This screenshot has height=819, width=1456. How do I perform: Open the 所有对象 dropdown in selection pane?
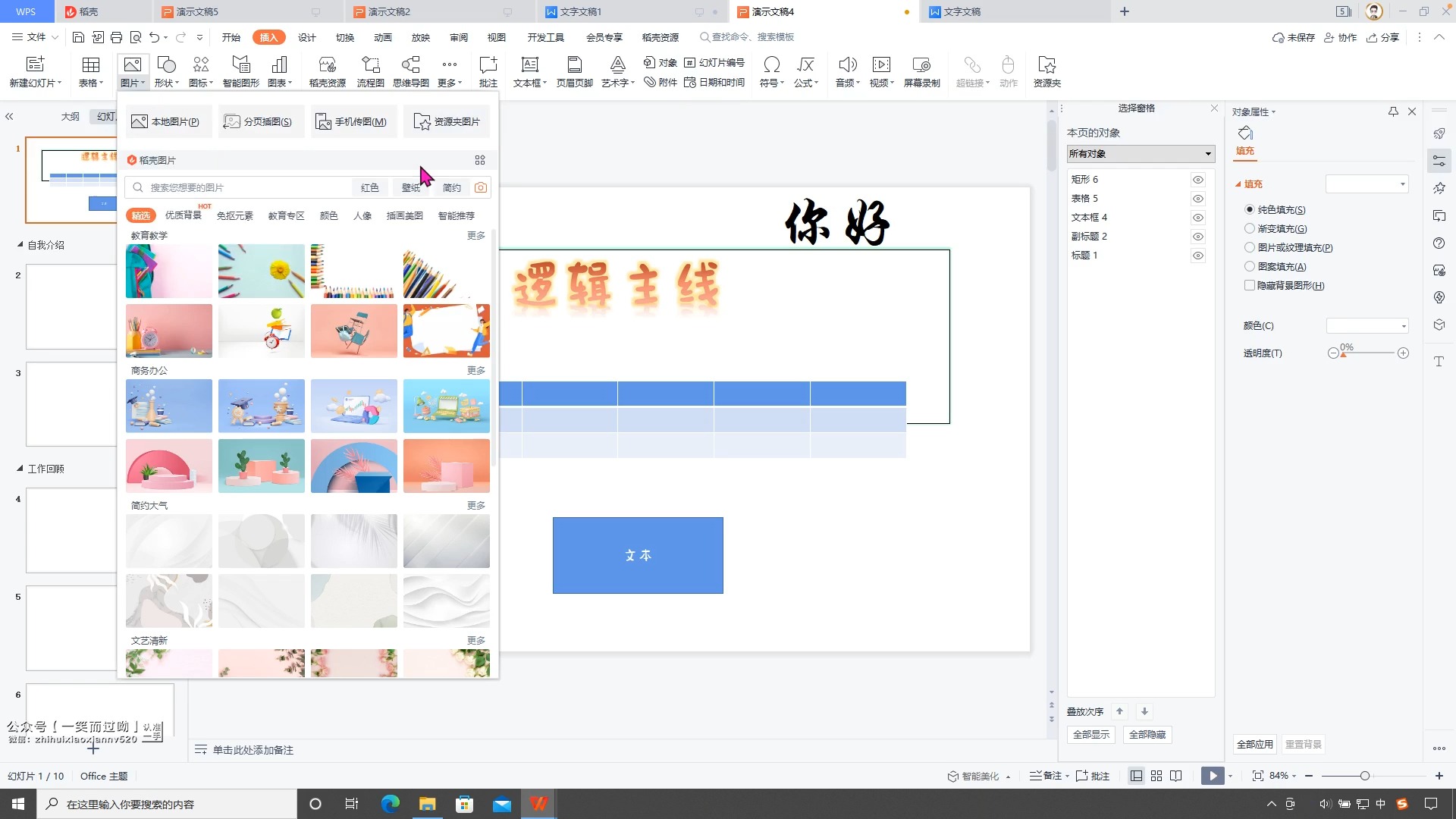[1141, 154]
